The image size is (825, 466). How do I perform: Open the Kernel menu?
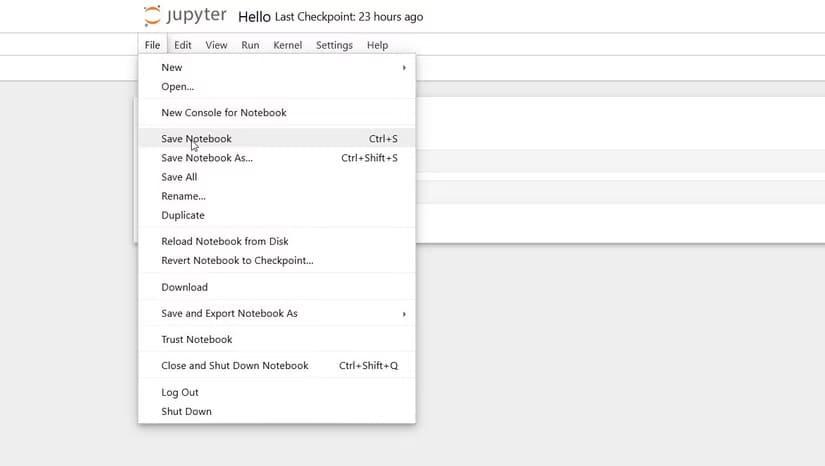coord(287,45)
